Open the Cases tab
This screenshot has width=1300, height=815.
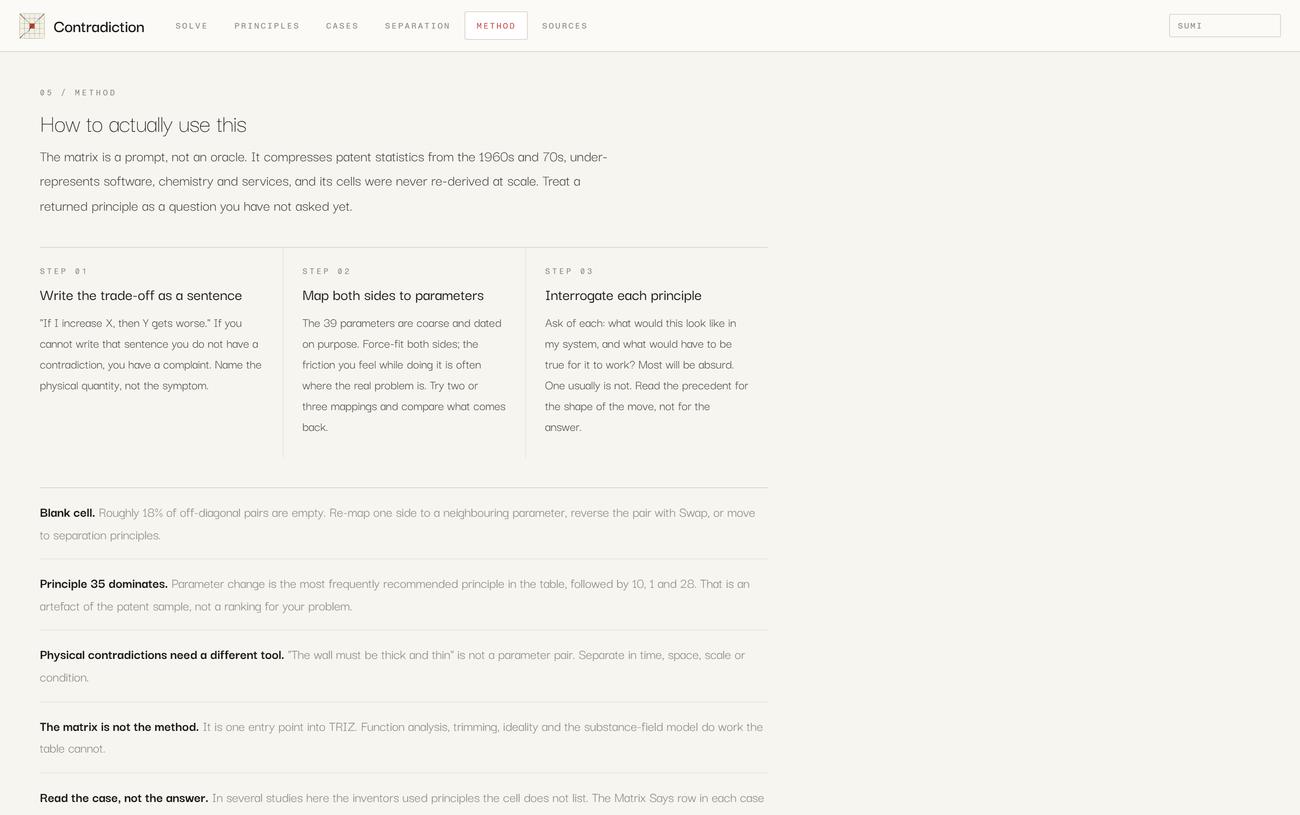coord(342,26)
